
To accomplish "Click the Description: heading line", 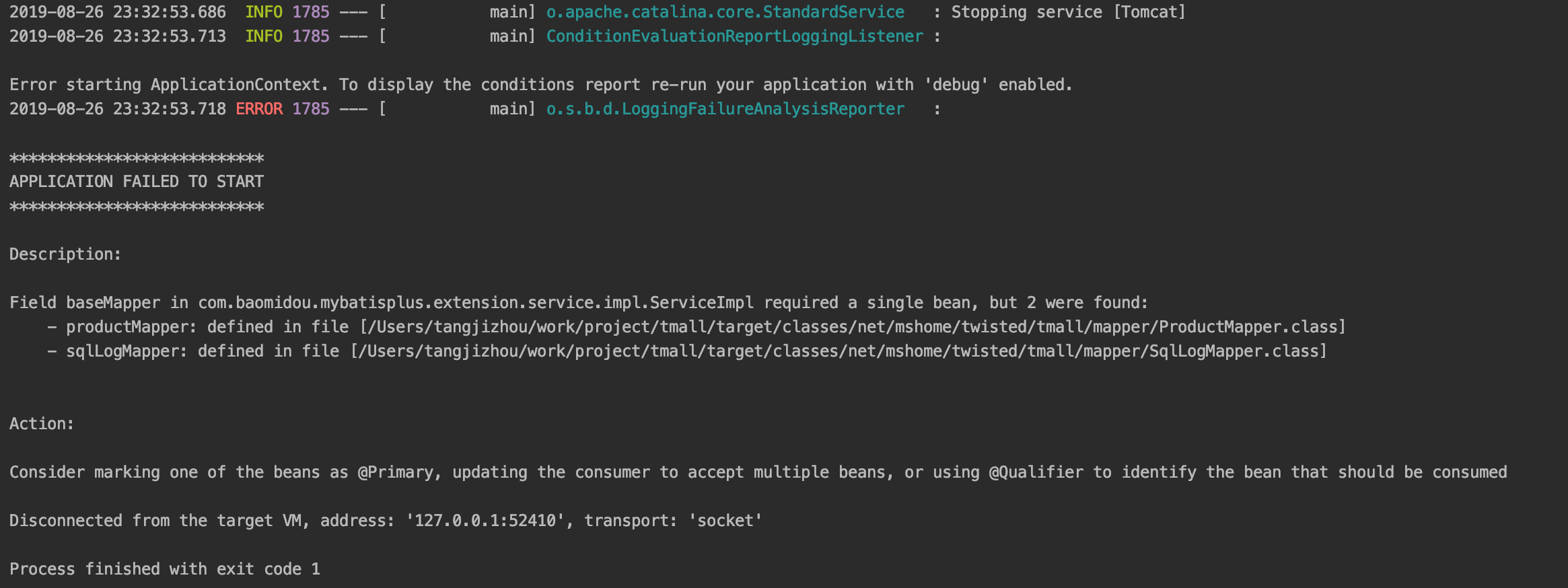I will (65, 254).
